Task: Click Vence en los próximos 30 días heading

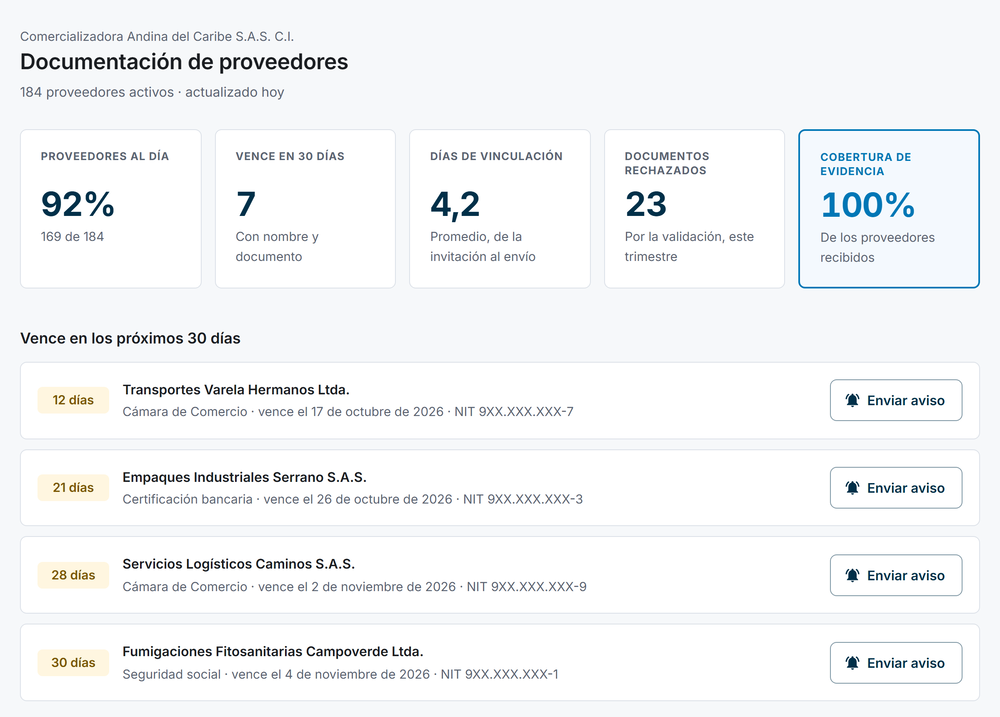Action: pos(130,338)
